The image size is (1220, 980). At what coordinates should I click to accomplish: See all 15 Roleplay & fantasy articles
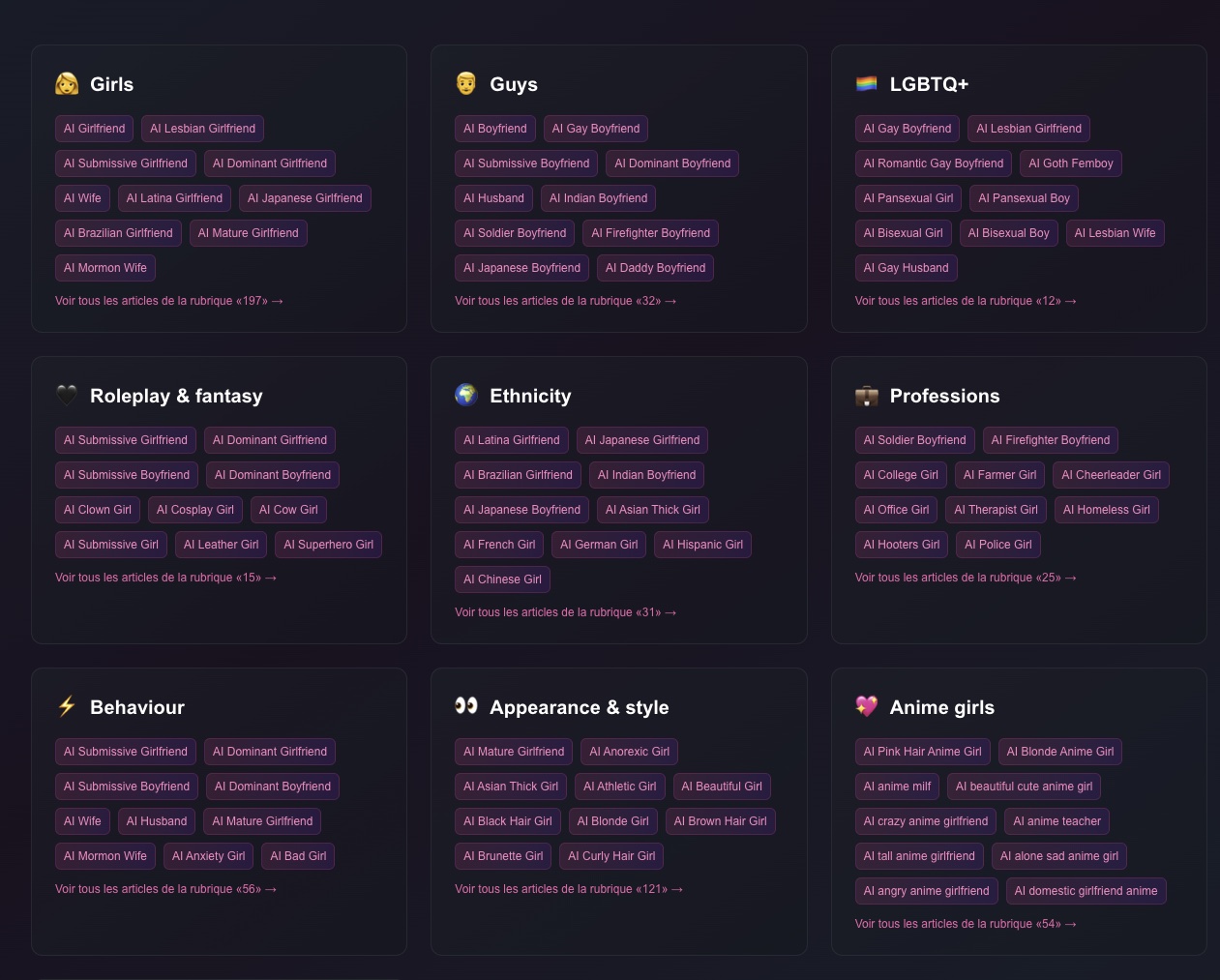tap(166, 578)
